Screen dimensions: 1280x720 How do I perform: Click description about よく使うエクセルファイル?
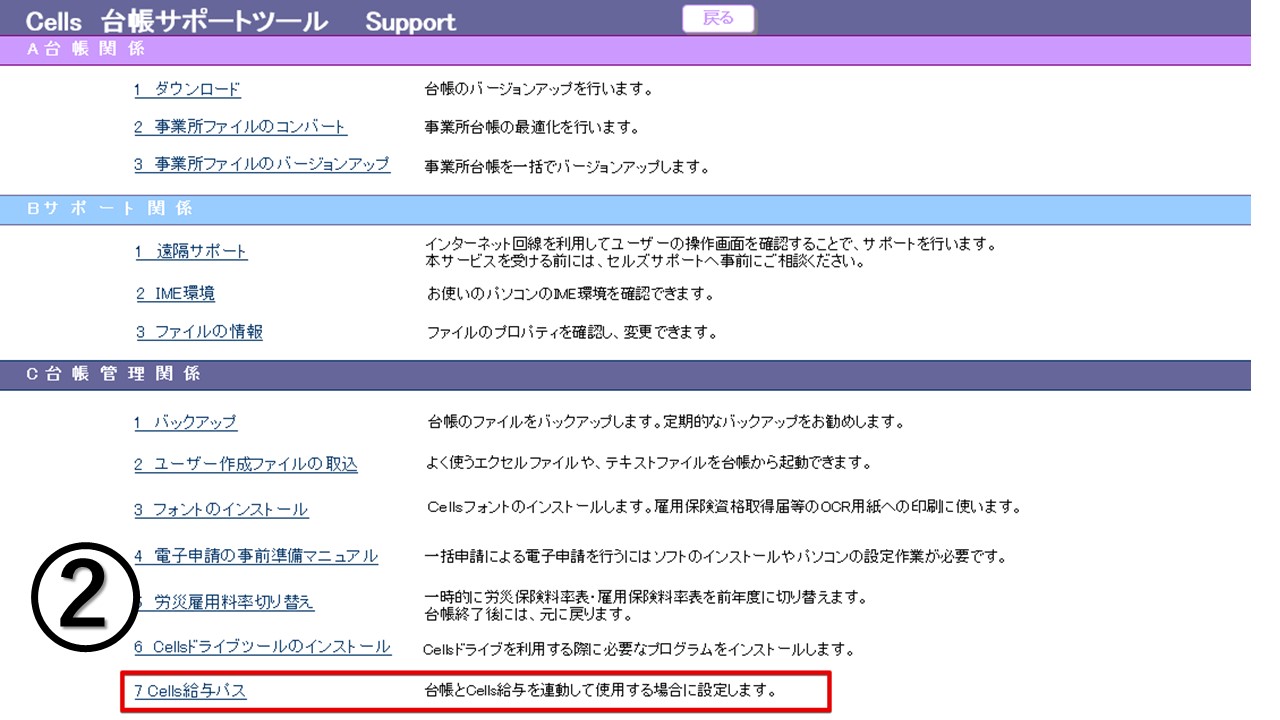(649, 463)
